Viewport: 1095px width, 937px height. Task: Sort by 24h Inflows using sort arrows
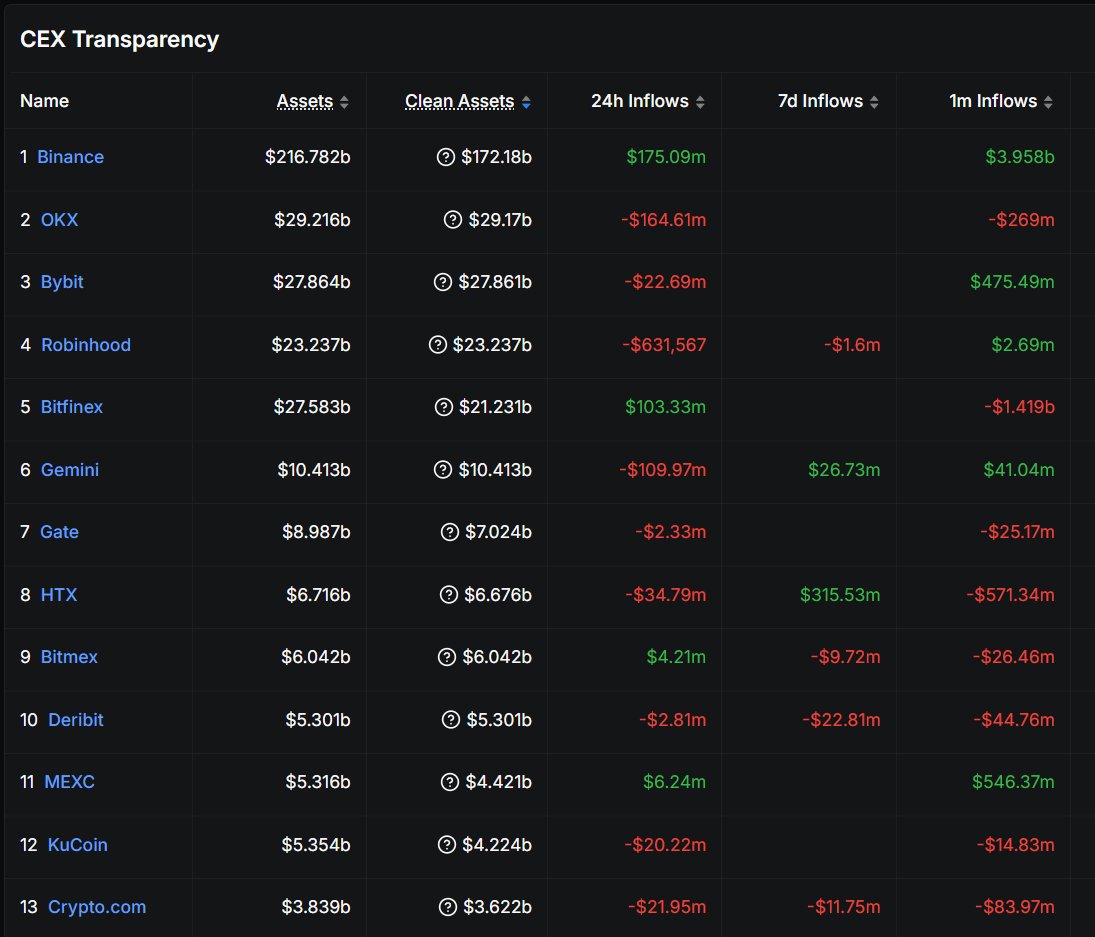(x=700, y=102)
